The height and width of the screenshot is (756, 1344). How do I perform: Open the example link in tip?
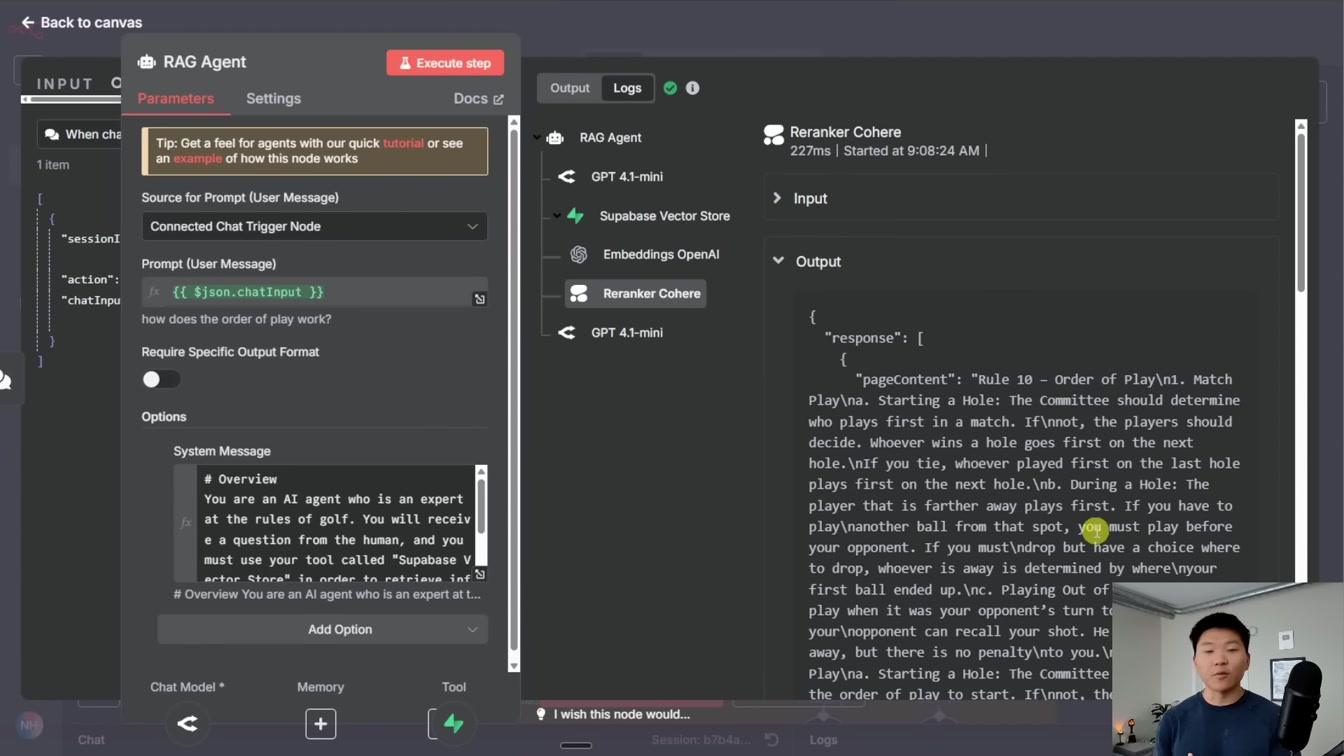click(x=197, y=159)
